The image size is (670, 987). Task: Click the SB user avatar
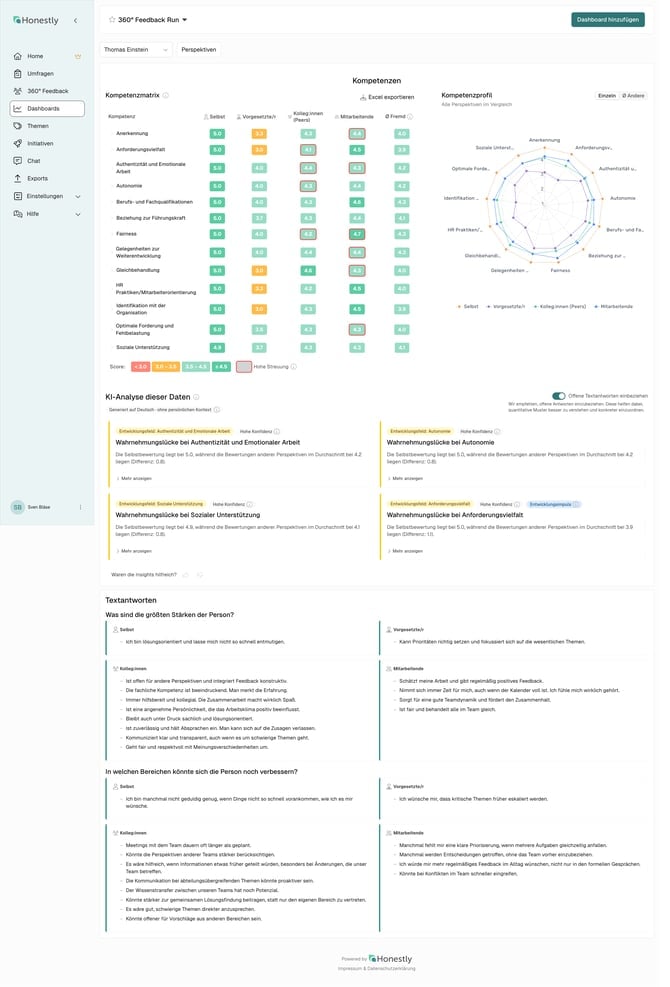pyautogui.click(x=18, y=507)
